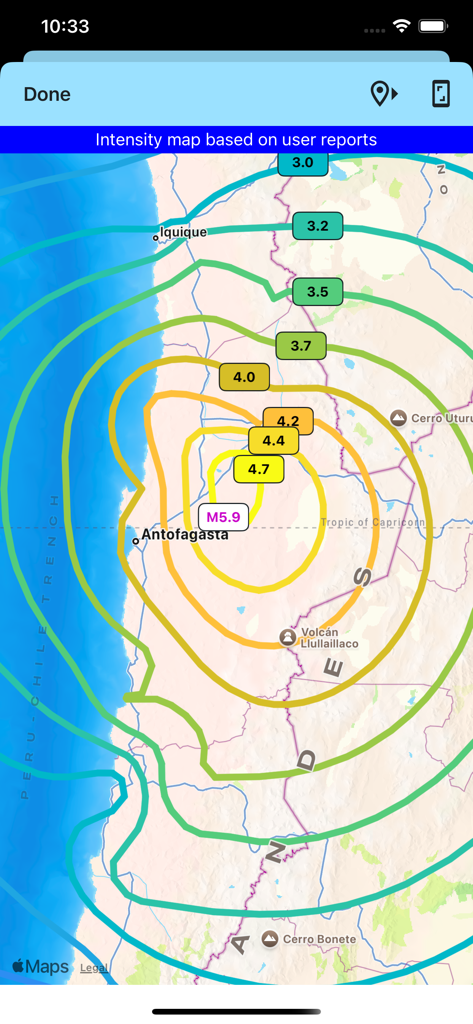
Task: Tap the phone screen orientation icon
Action: 442,94
